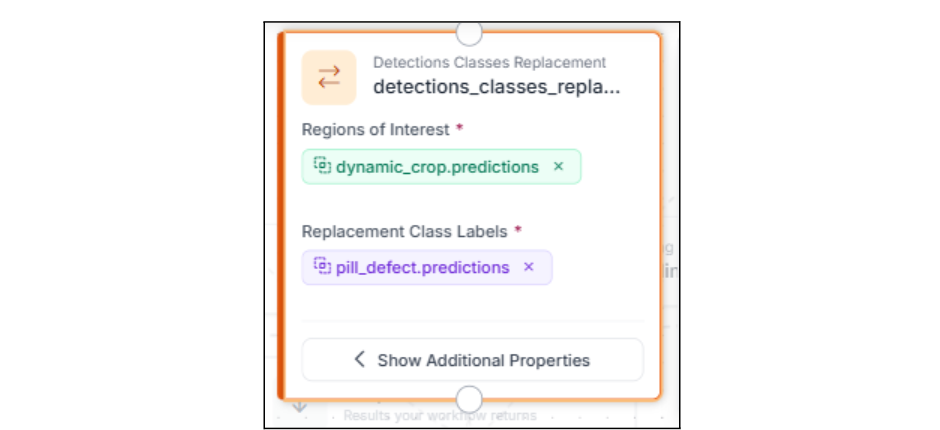The width and height of the screenshot is (940, 430).
Task: Open the pill_defect.predictions selector text
Action: click(422, 267)
